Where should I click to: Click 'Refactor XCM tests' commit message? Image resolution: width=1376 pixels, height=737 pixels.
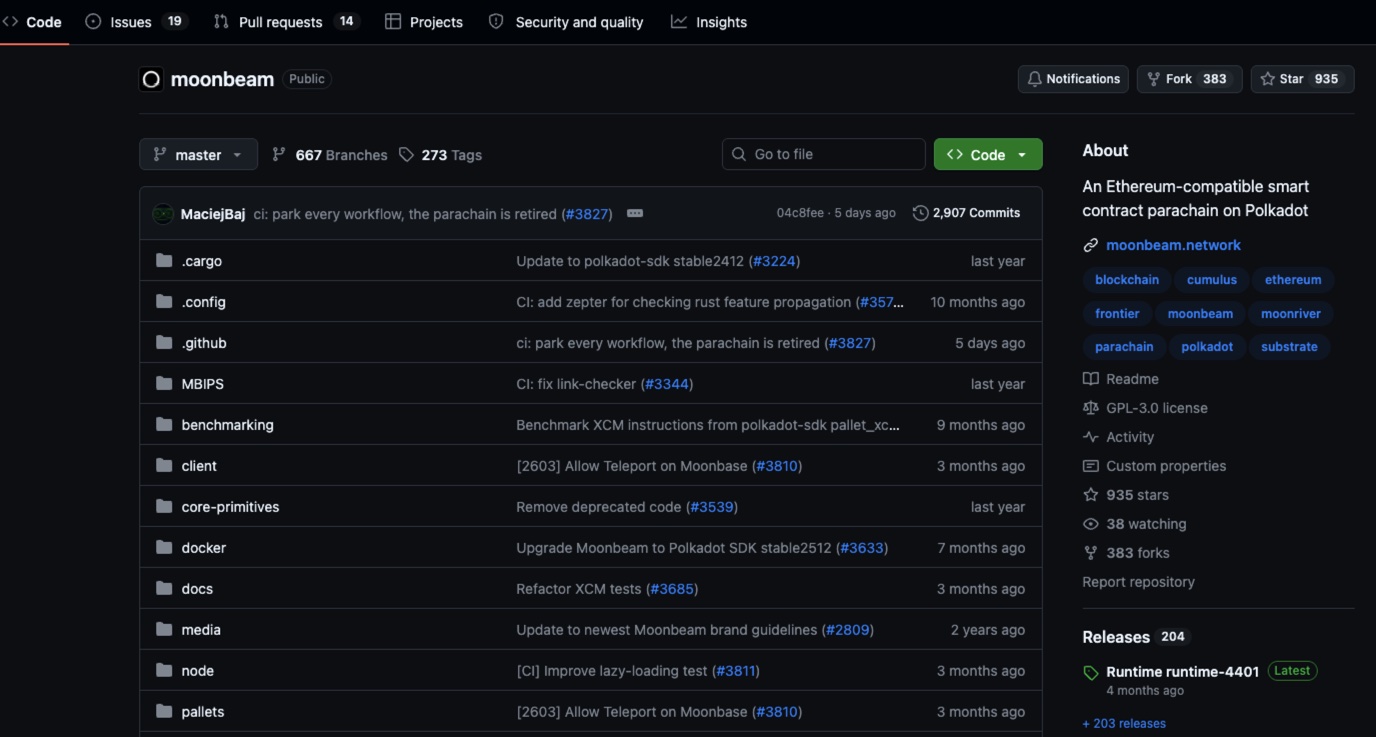(578, 589)
